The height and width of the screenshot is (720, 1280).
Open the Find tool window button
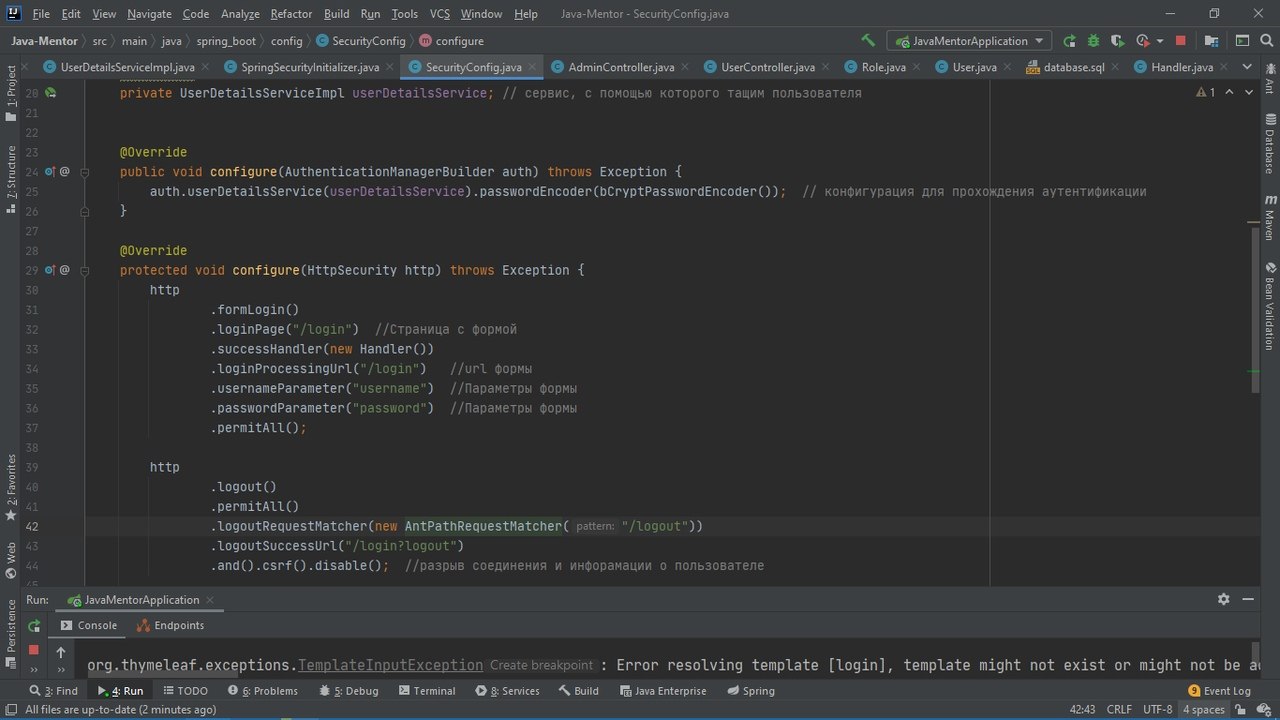(x=54, y=691)
